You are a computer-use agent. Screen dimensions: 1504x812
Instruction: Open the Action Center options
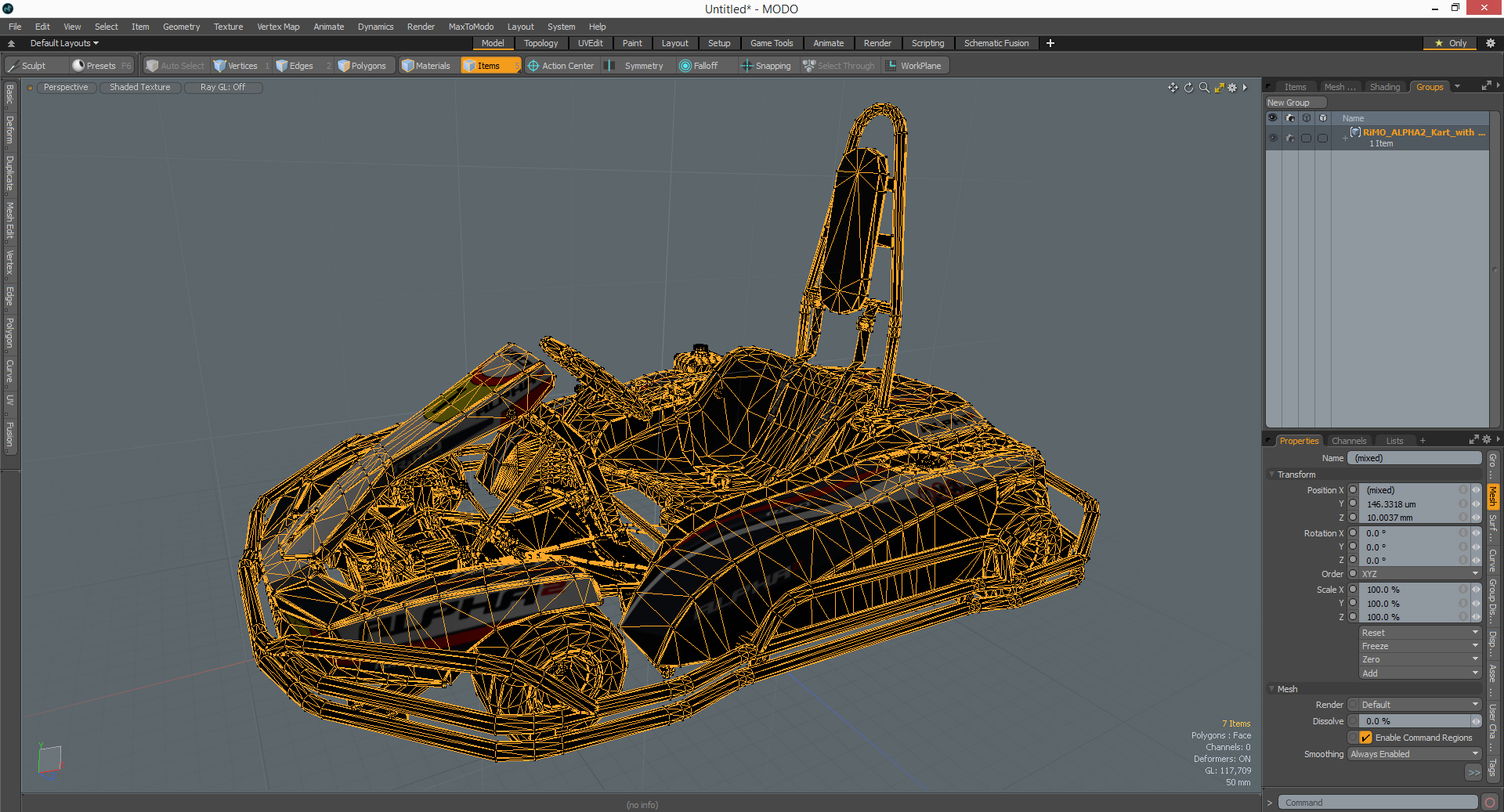pyautogui.click(x=561, y=66)
